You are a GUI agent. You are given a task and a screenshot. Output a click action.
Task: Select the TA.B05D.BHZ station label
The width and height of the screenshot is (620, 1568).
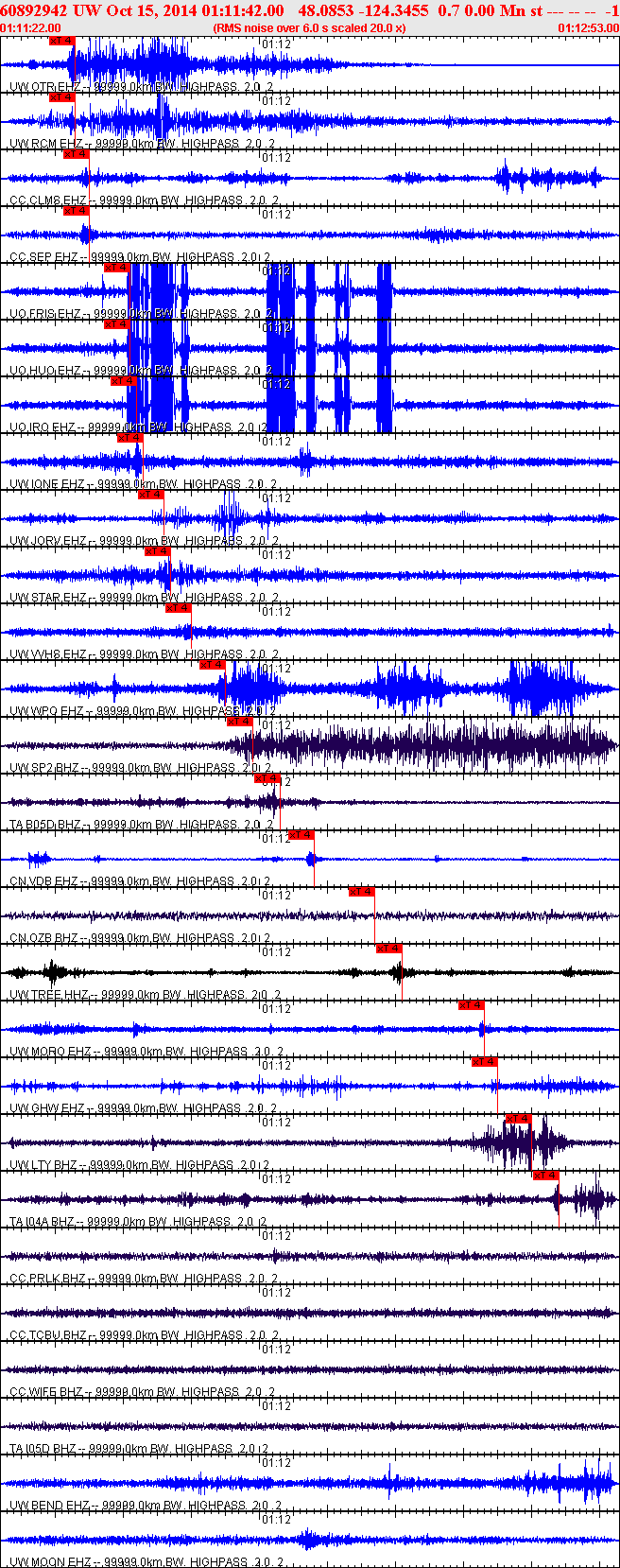pos(45,825)
